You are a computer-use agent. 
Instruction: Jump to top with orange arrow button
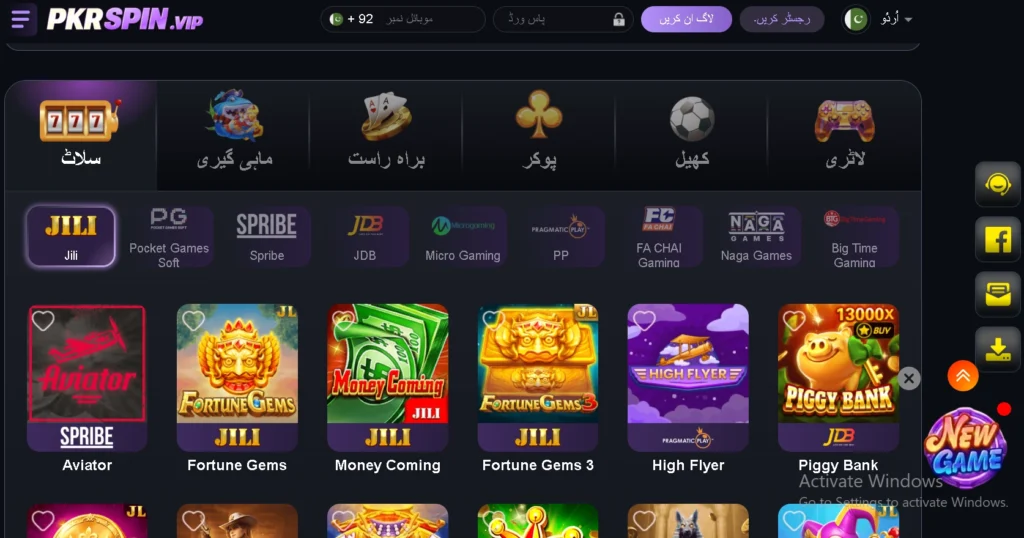963,375
